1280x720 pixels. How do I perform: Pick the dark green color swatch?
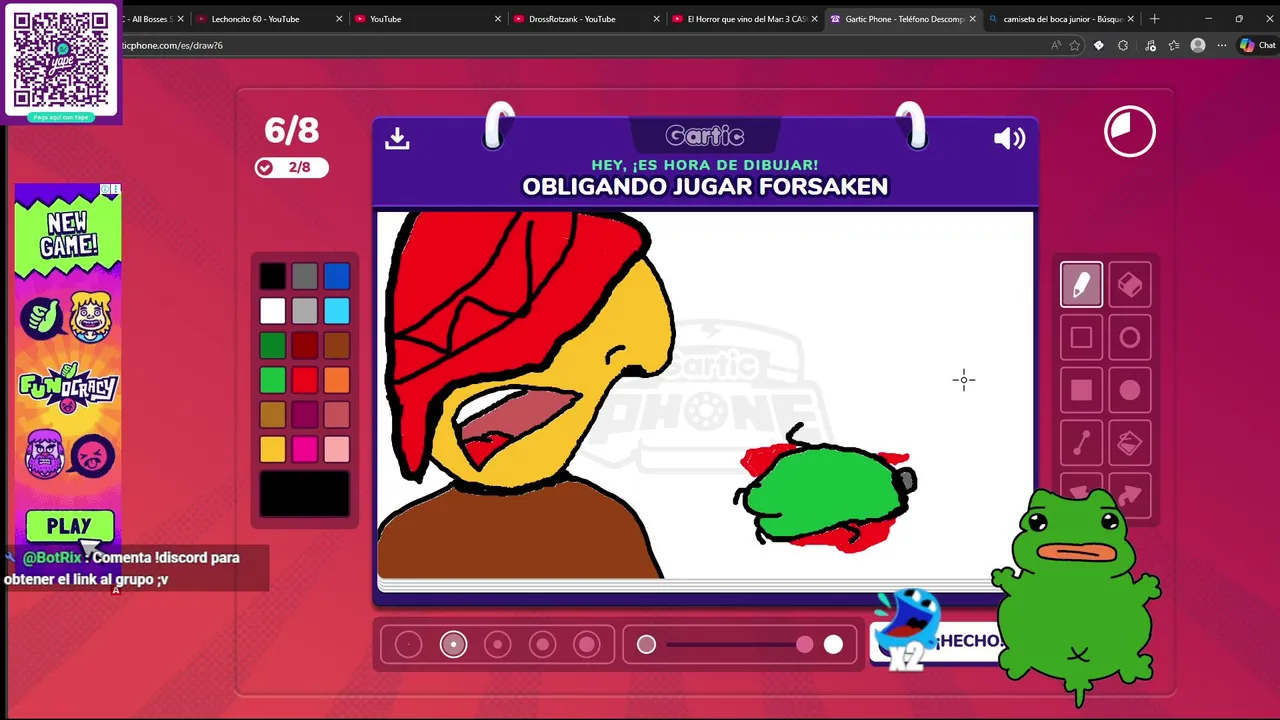pos(273,346)
